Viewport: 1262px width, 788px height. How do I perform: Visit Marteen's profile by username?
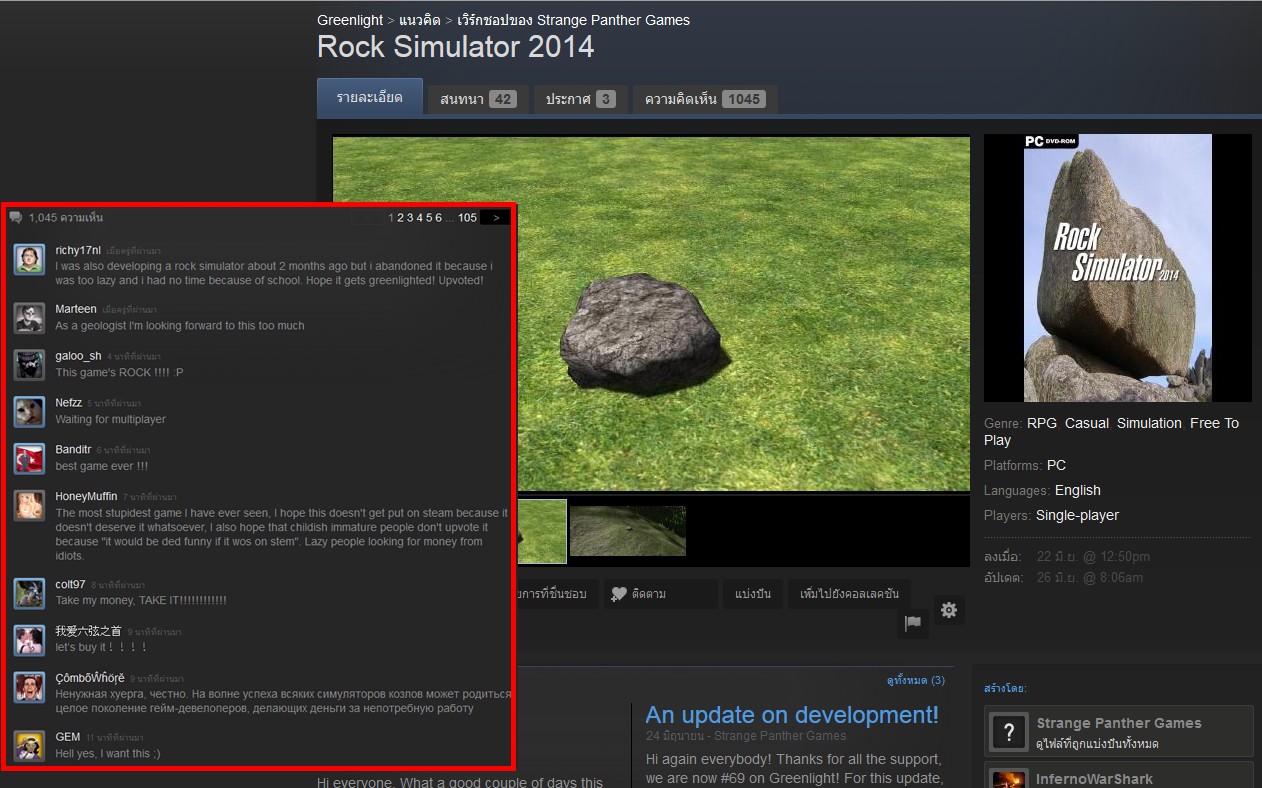point(76,309)
